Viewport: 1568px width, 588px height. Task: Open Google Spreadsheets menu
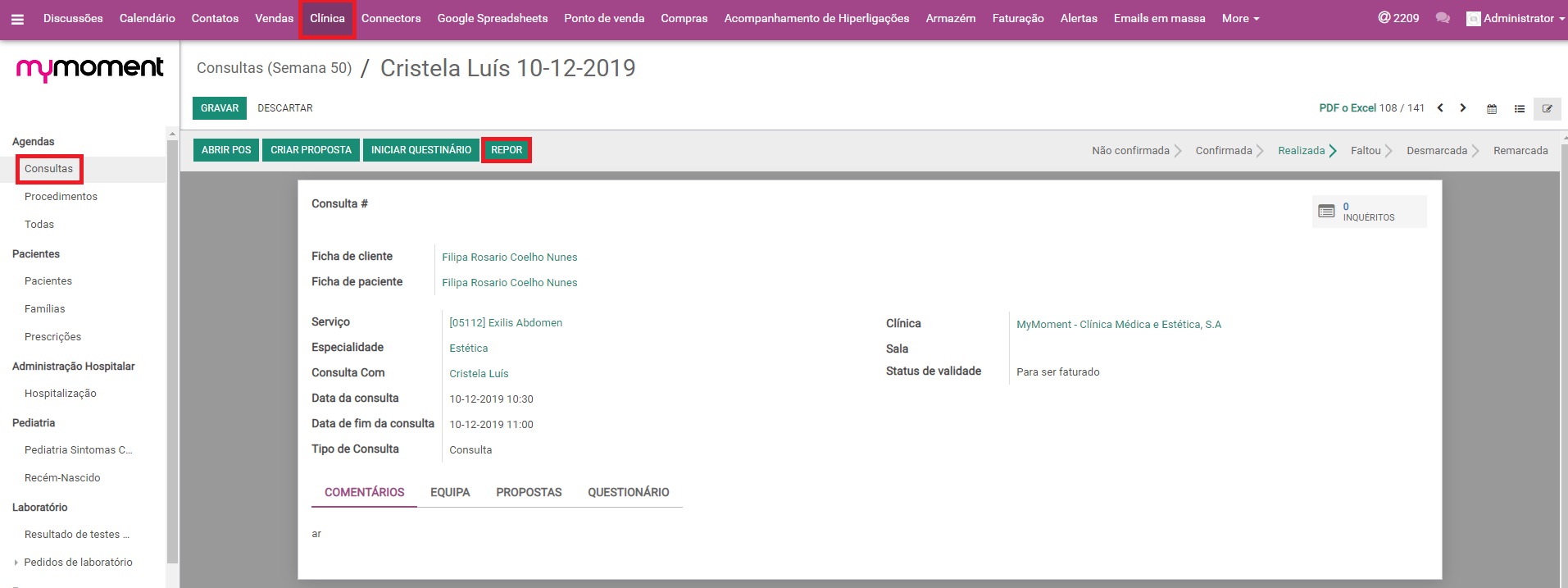pos(493,18)
